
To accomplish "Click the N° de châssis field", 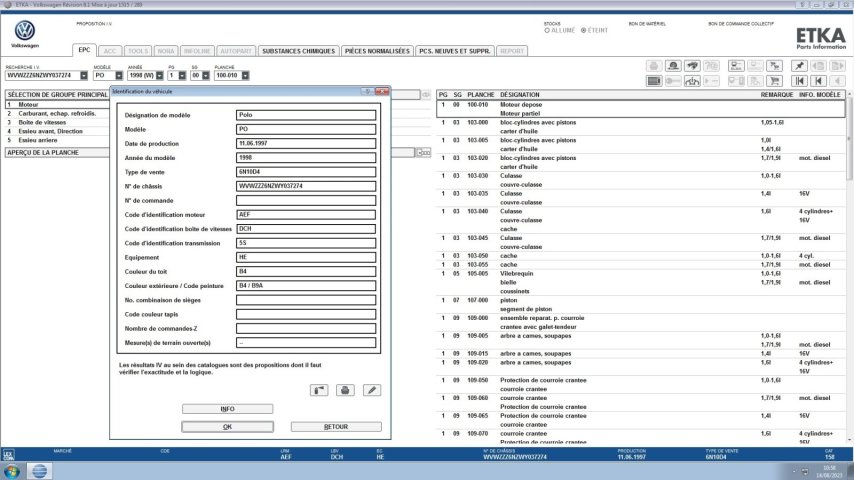I will click(306, 186).
